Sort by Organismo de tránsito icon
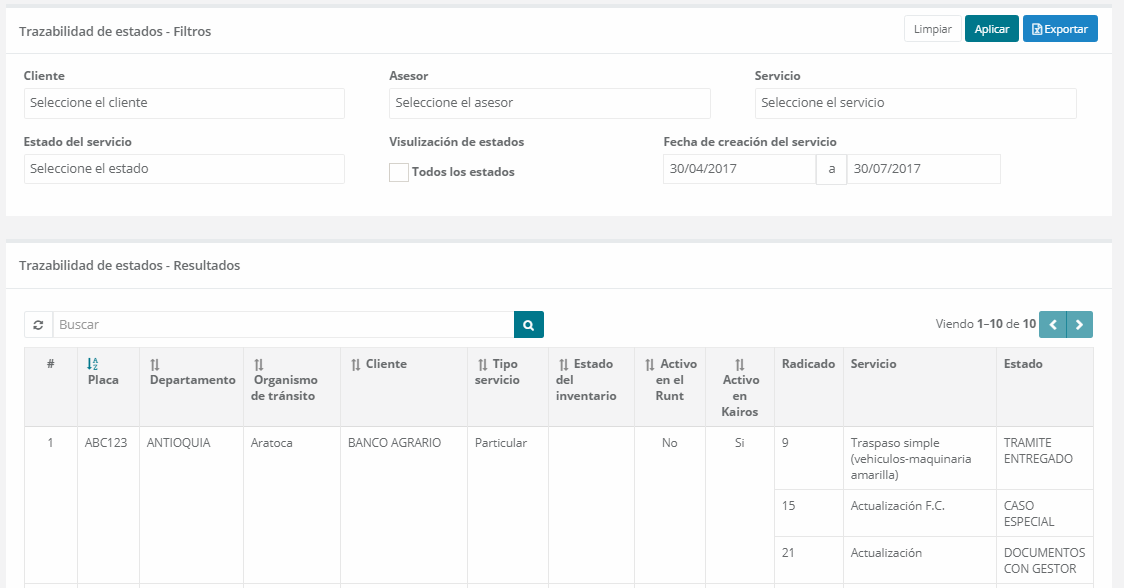The height and width of the screenshot is (588, 1124). click(259, 365)
